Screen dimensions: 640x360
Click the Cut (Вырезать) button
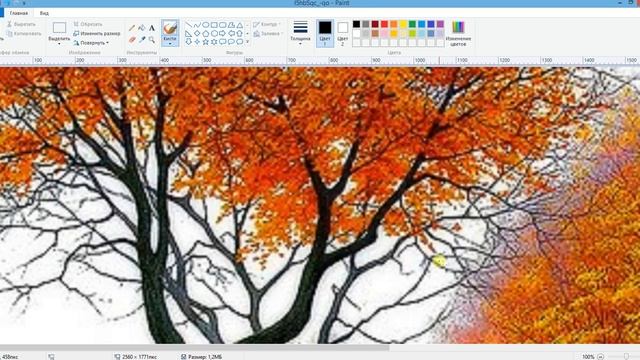click(x=21, y=24)
